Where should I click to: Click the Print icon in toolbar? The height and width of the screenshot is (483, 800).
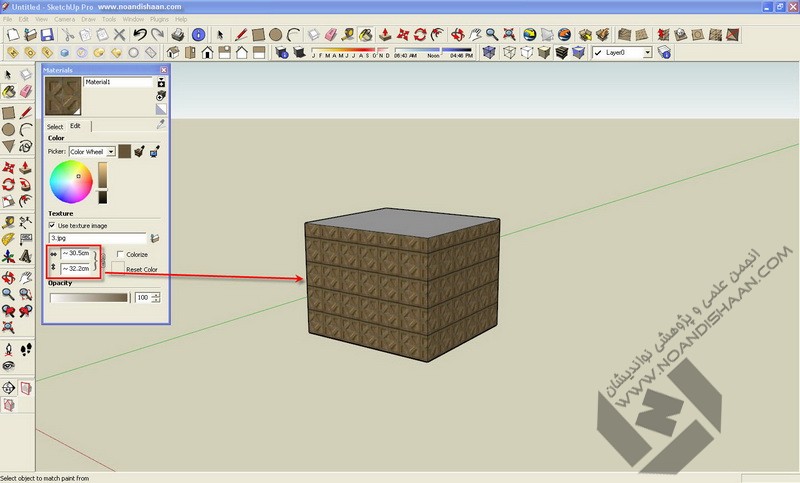(x=177, y=35)
